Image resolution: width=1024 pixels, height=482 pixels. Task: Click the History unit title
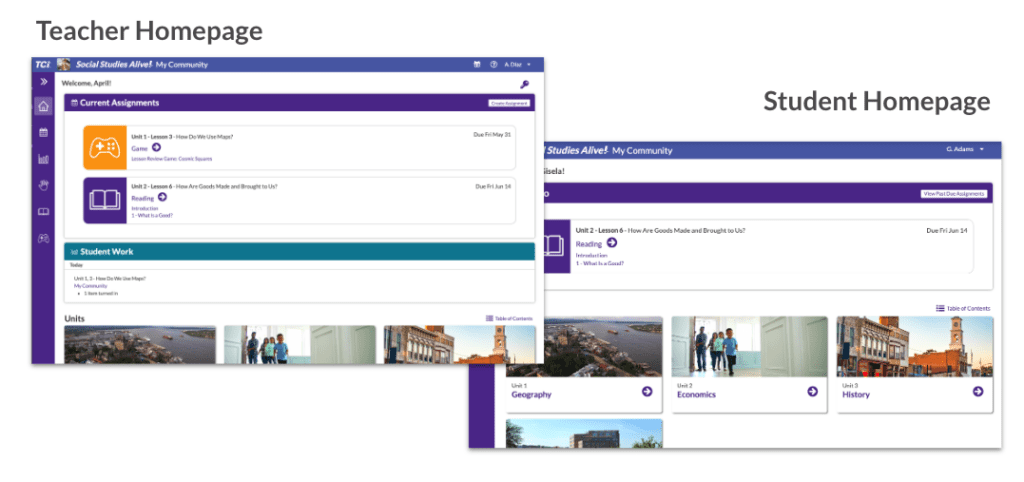click(x=856, y=395)
